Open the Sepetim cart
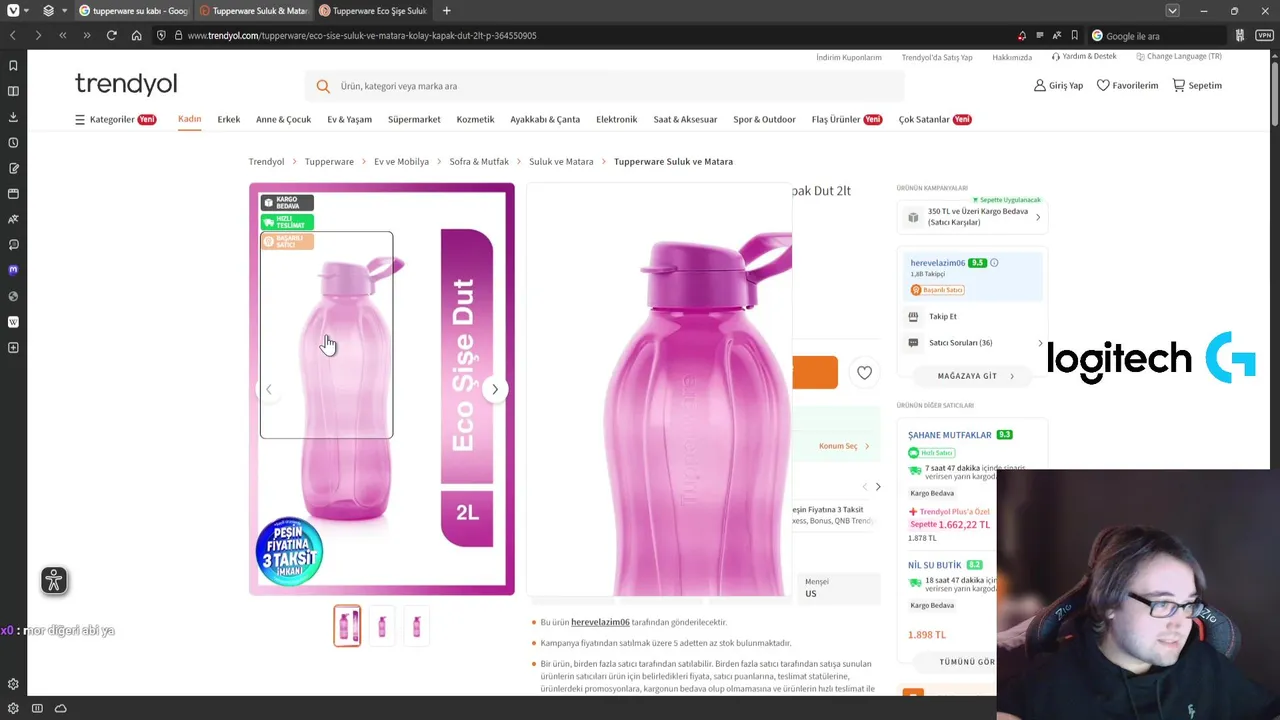The height and width of the screenshot is (720, 1280). [1197, 85]
